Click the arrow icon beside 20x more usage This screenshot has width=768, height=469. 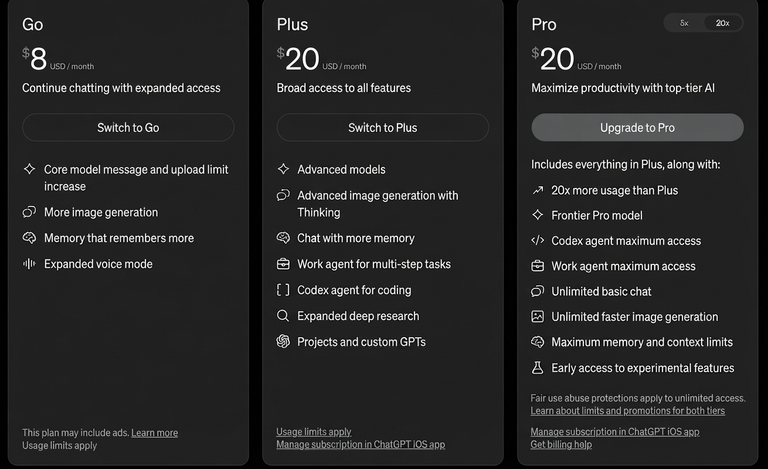point(538,190)
